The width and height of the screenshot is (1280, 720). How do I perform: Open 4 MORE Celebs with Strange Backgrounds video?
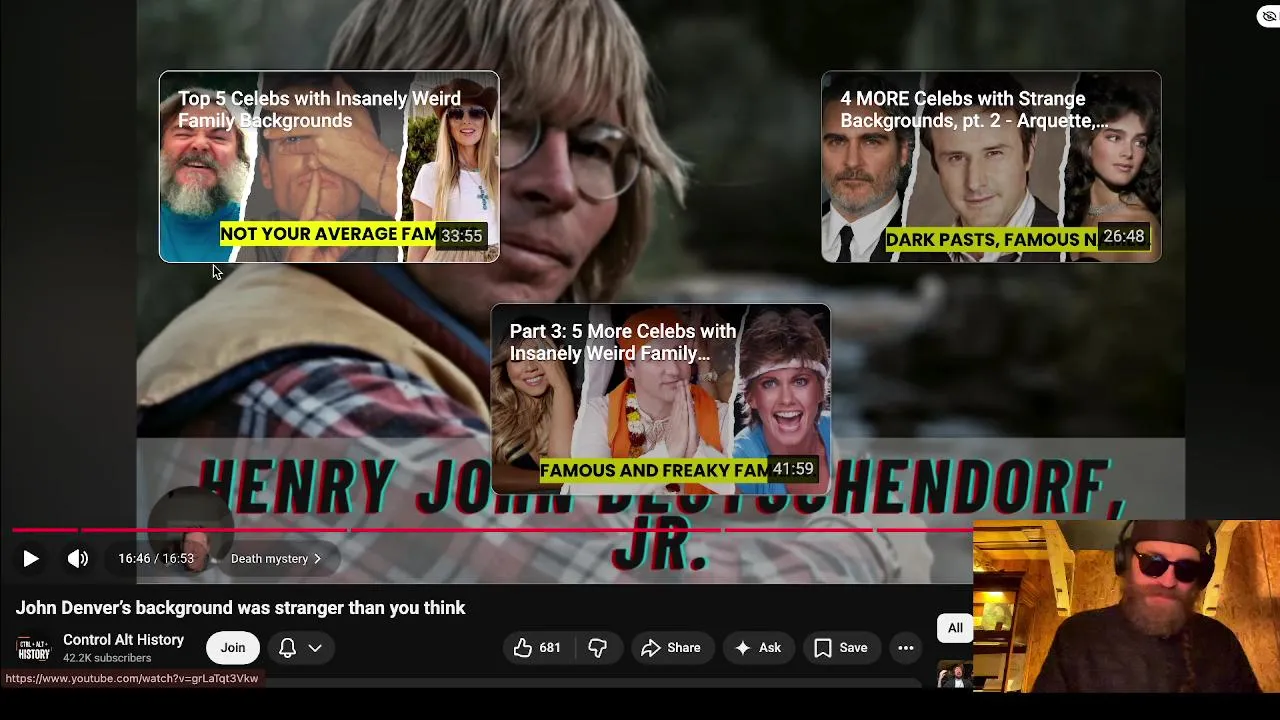point(991,167)
